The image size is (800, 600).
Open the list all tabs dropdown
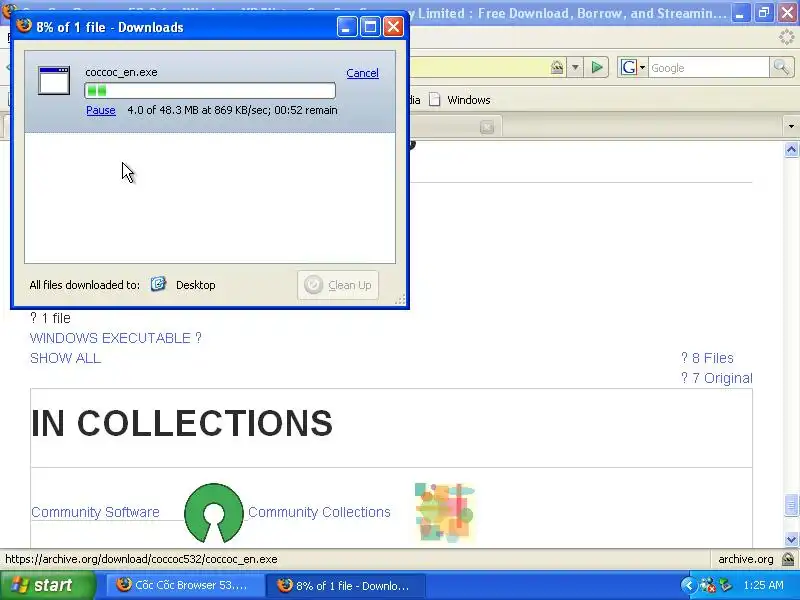click(x=791, y=126)
